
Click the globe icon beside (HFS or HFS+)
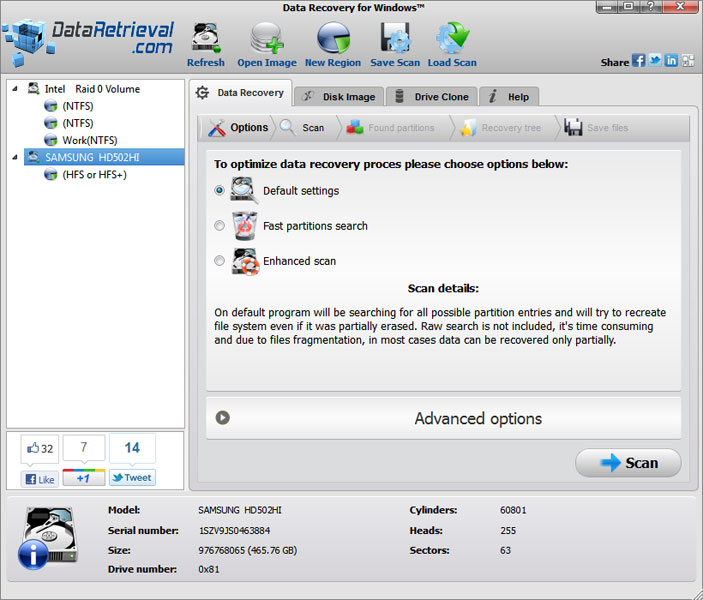pyautogui.click(x=51, y=174)
